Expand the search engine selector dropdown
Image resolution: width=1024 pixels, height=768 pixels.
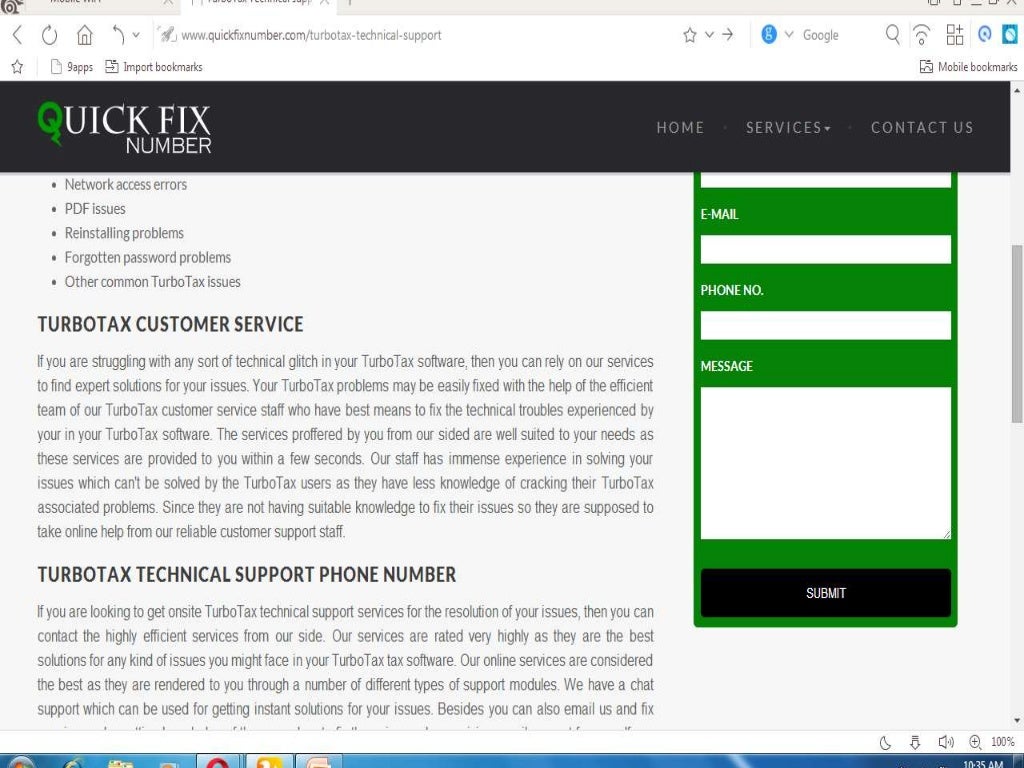pyautogui.click(x=789, y=35)
